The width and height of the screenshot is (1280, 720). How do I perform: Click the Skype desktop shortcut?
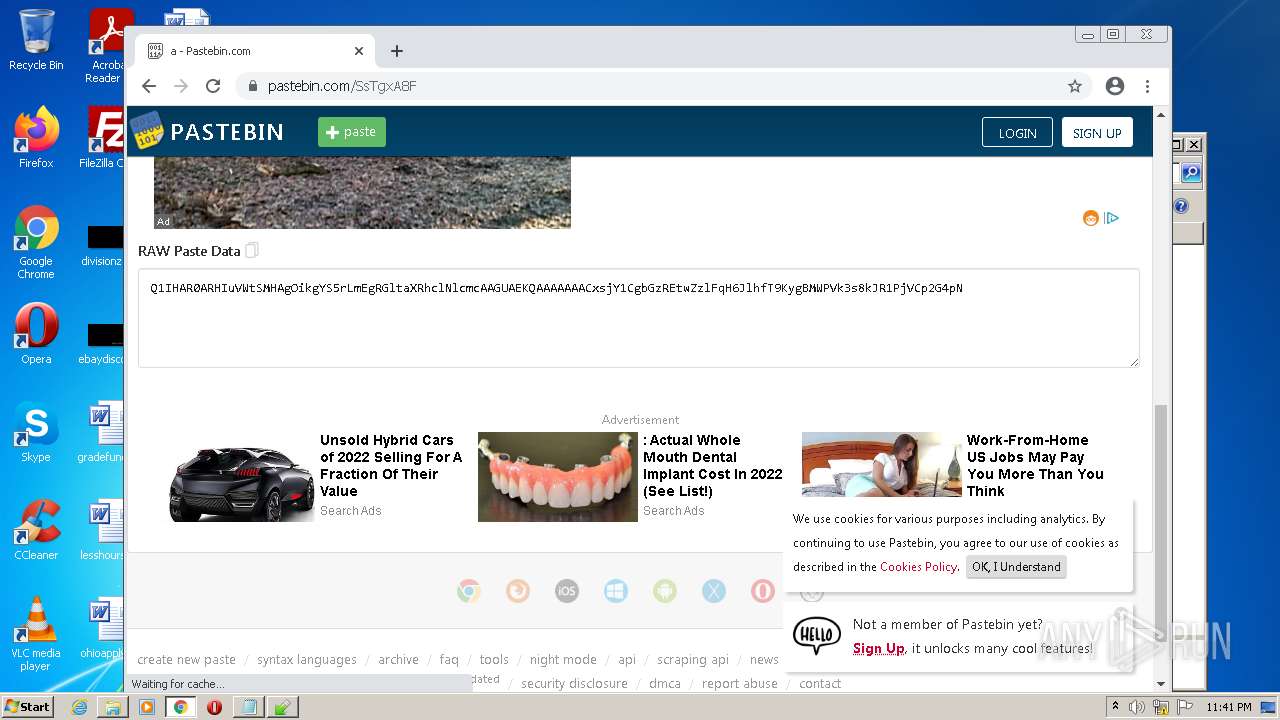[x=36, y=432]
